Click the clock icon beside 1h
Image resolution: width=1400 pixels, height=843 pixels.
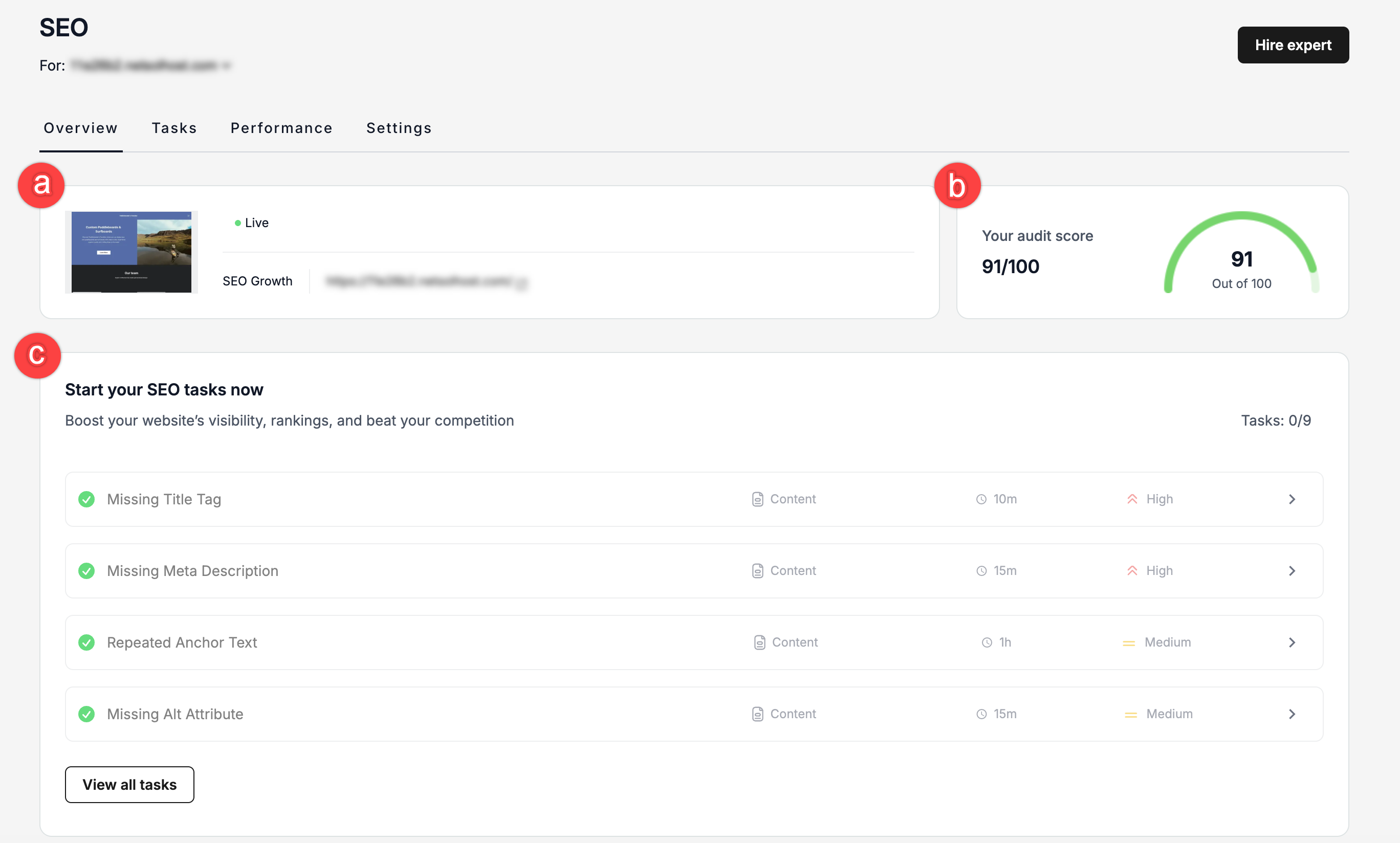(x=987, y=642)
